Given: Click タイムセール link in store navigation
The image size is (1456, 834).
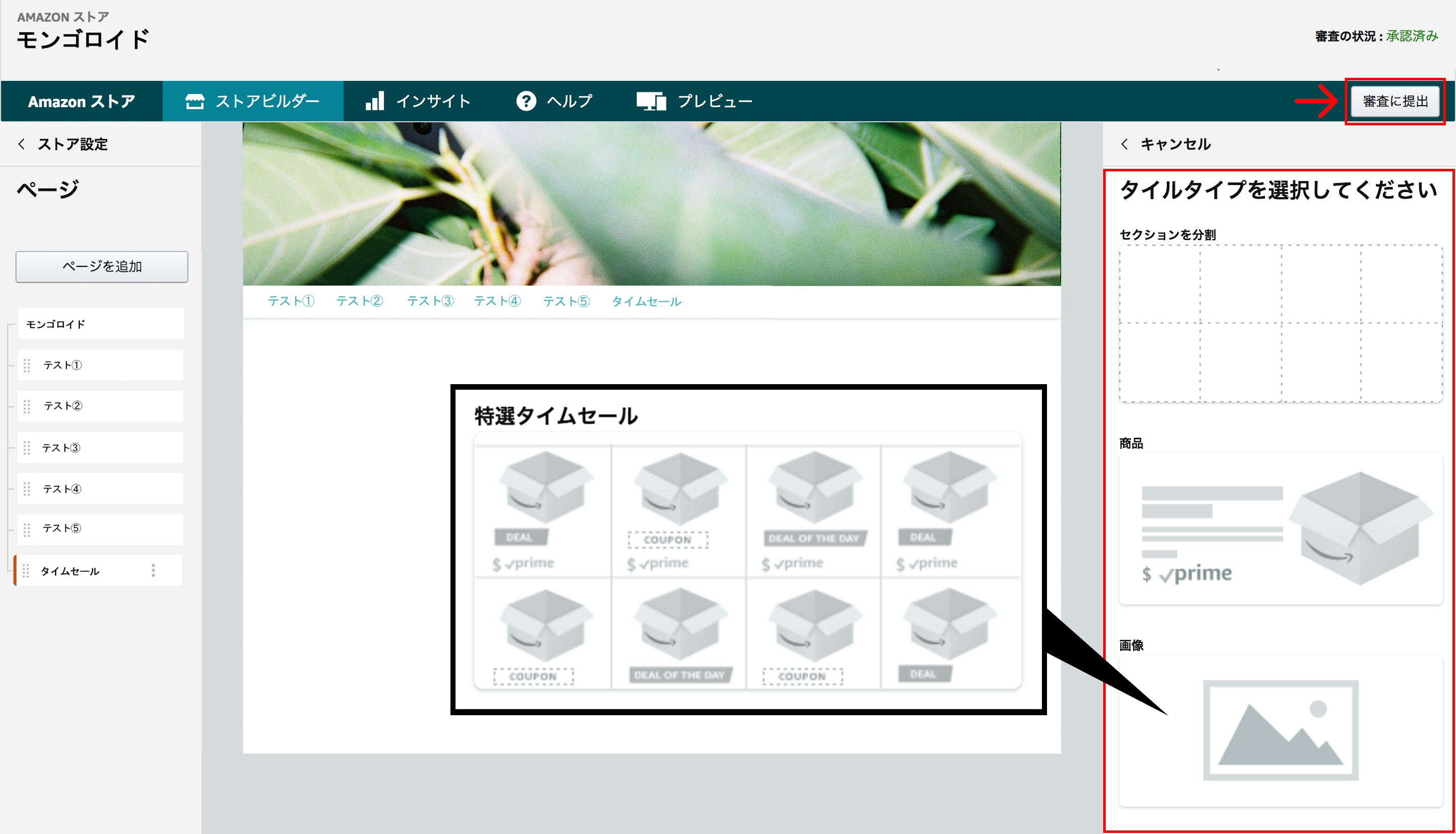Looking at the screenshot, I should (x=646, y=302).
